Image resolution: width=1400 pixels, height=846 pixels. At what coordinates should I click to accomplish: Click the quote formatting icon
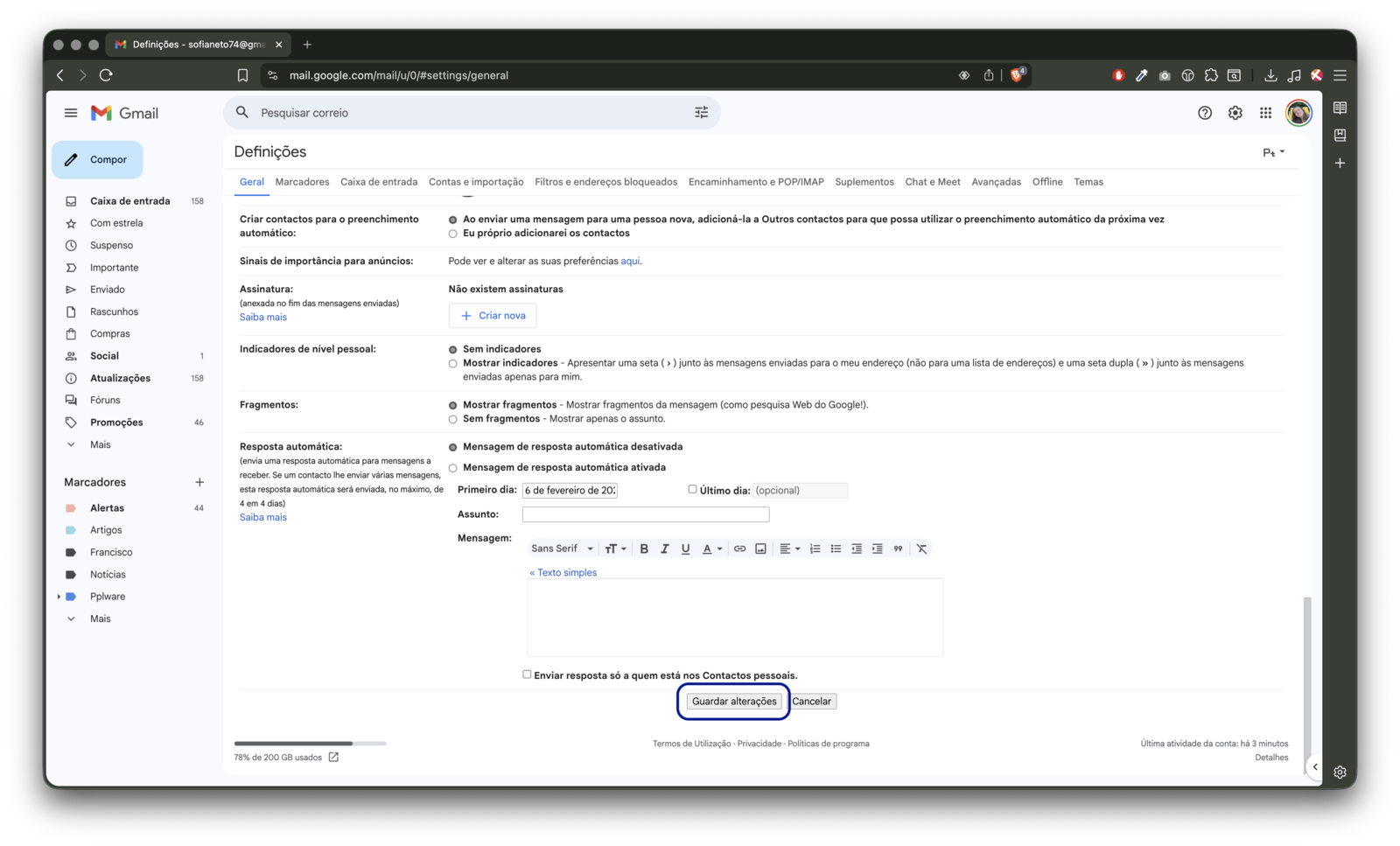click(x=898, y=549)
